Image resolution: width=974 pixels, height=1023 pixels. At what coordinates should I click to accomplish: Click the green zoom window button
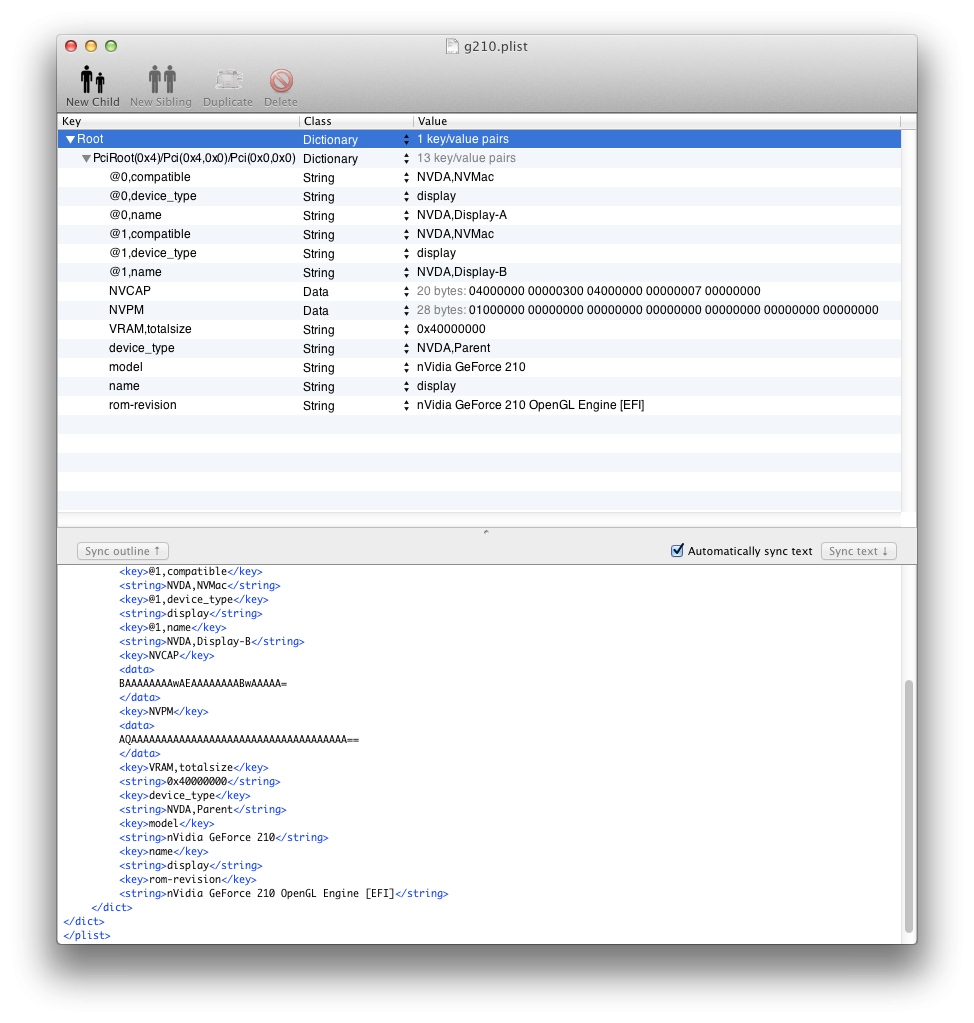click(111, 46)
